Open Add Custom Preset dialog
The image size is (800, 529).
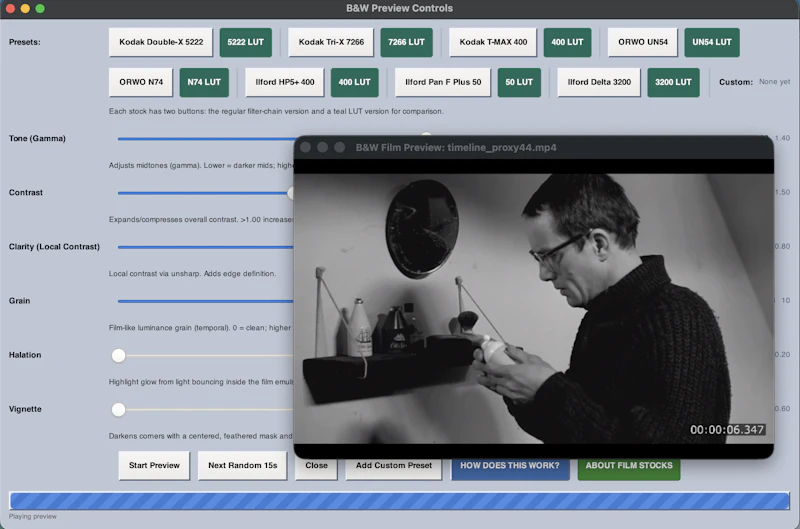[393, 468]
